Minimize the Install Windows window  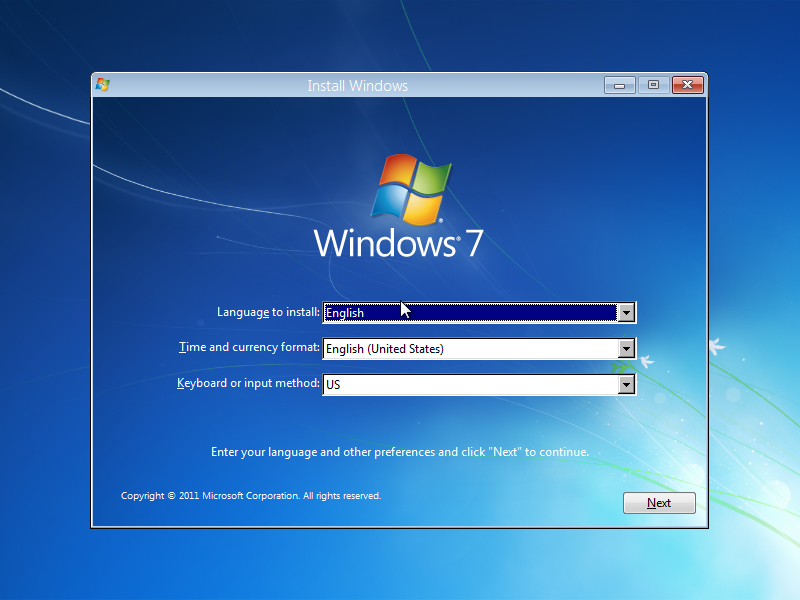coord(619,86)
